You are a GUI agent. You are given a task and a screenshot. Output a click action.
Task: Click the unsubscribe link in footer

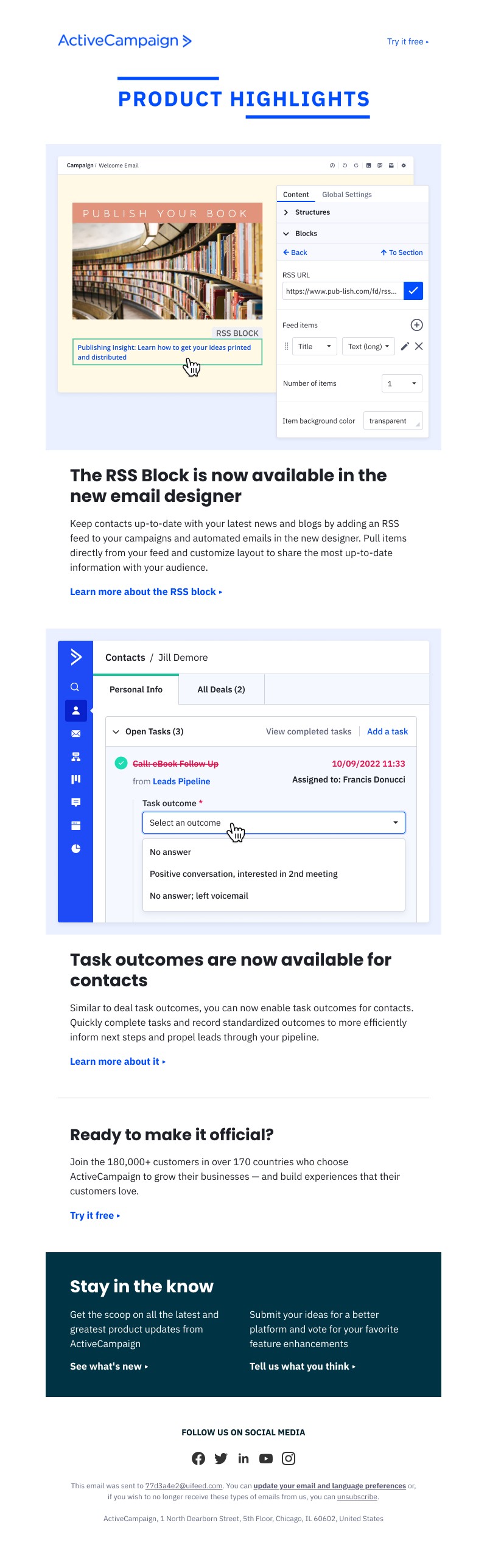pos(357,1497)
